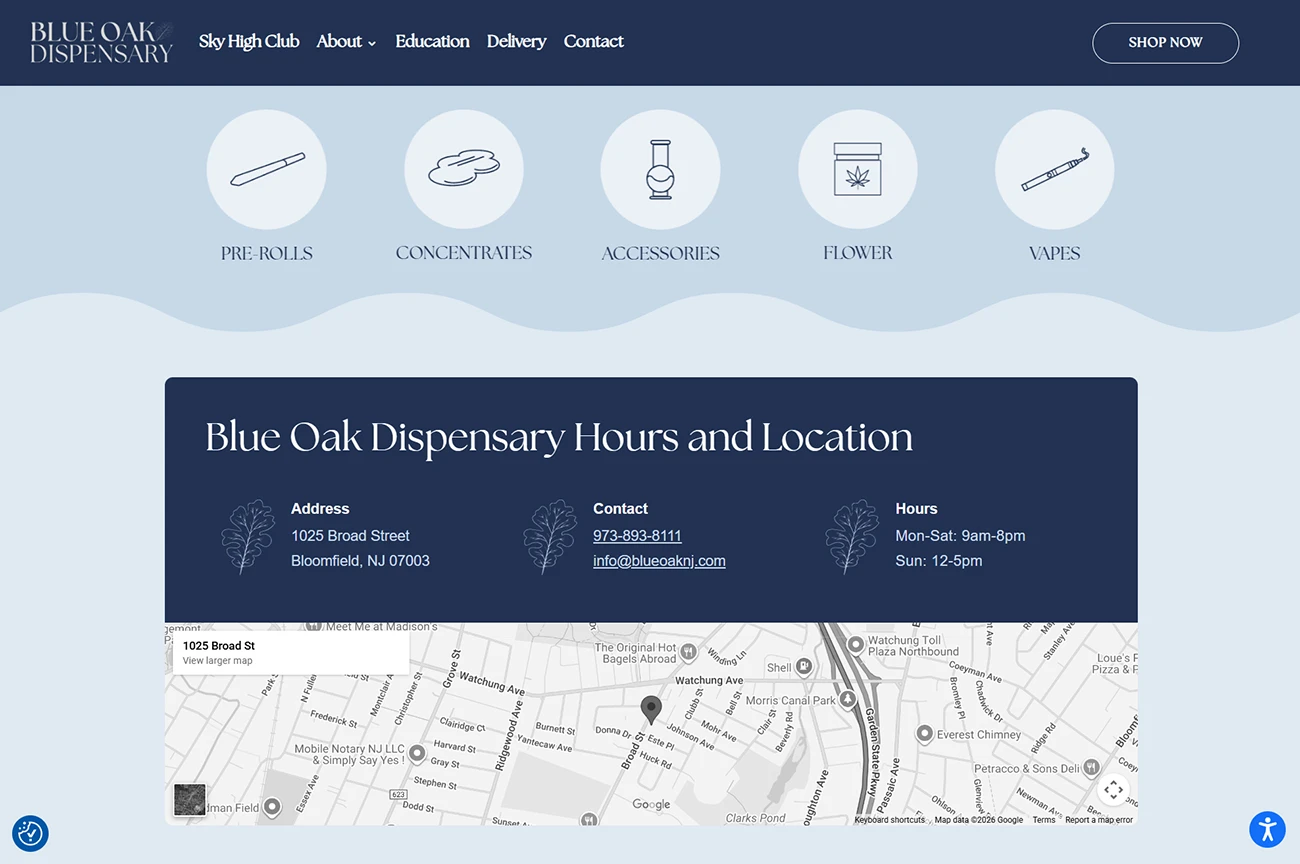Click the 1025 Broad St map title
1300x864 pixels.
[x=219, y=646]
